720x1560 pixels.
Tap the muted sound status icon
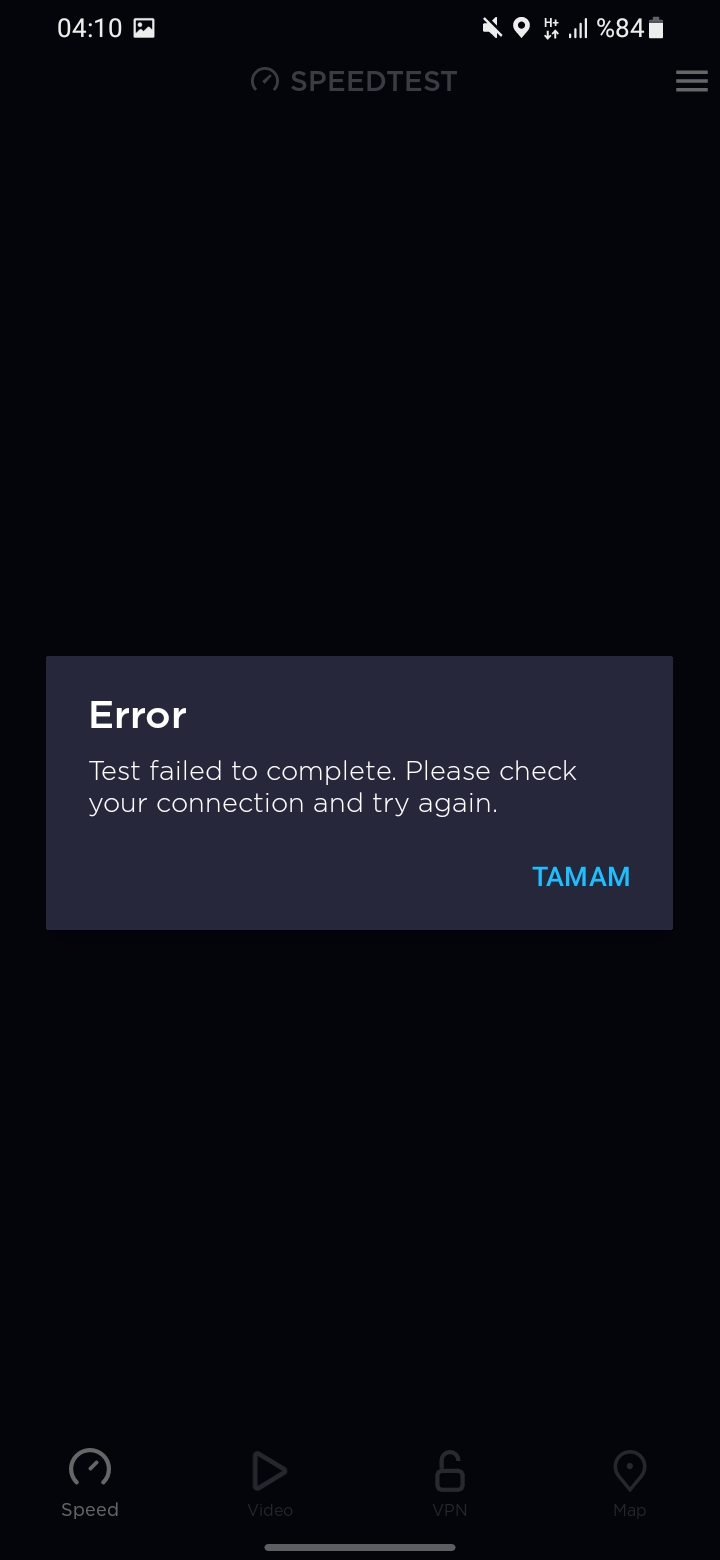tap(492, 28)
